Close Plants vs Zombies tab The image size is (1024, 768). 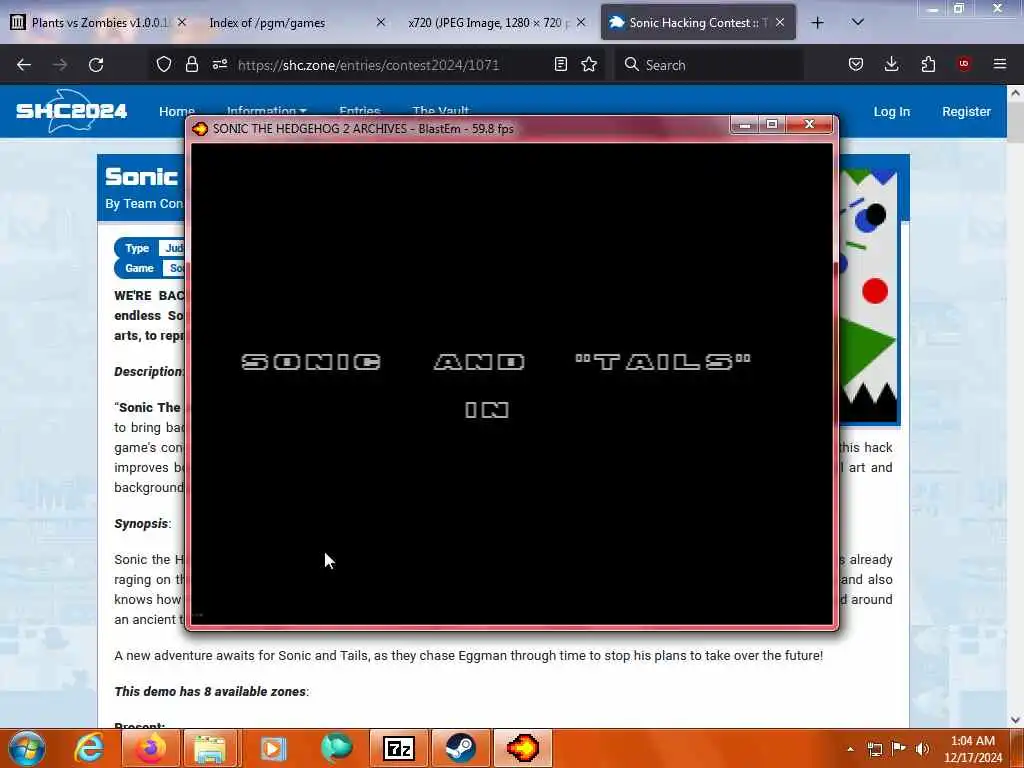pyautogui.click(x=182, y=23)
